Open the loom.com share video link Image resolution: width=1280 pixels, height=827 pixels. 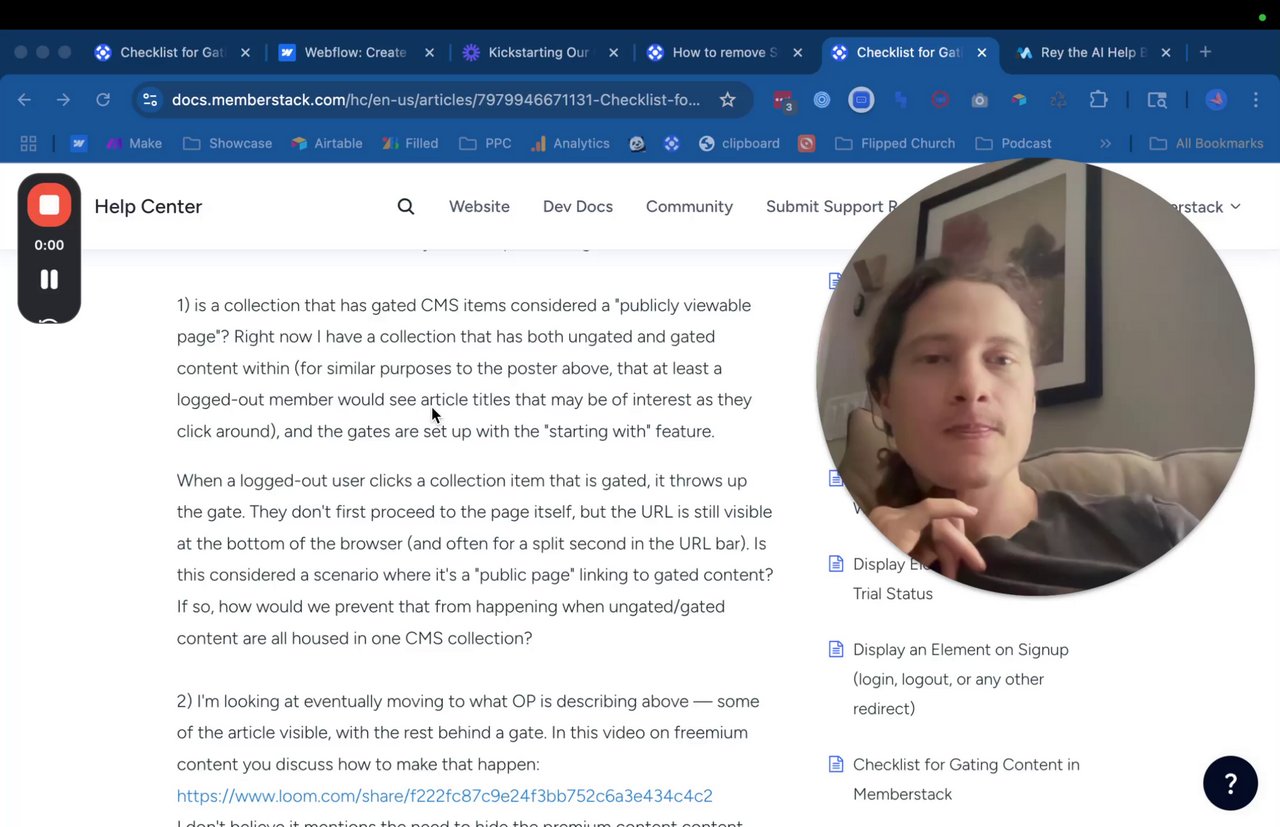click(445, 796)
